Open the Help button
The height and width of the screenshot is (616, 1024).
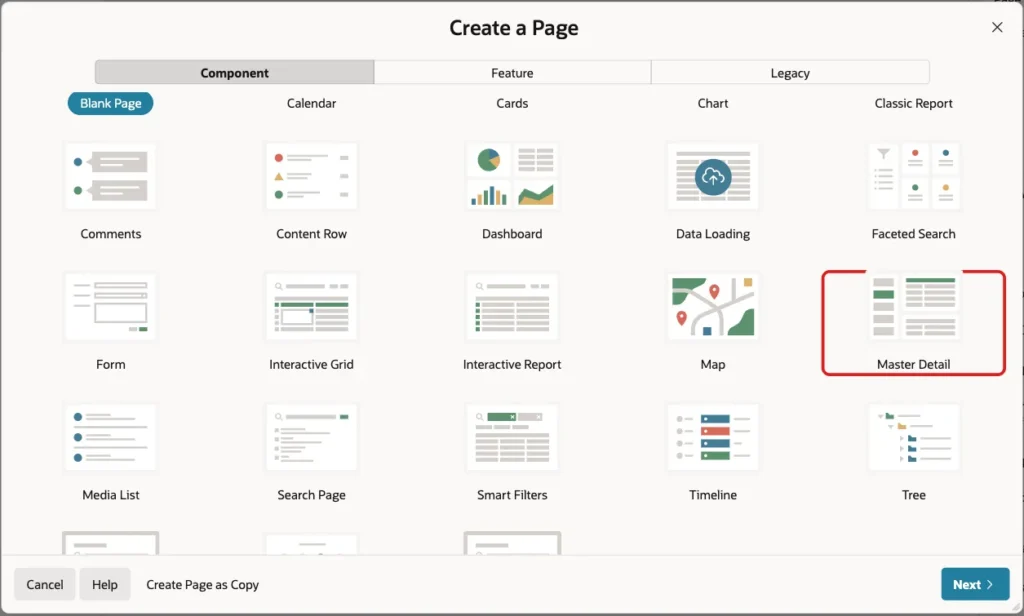[104, 584]
